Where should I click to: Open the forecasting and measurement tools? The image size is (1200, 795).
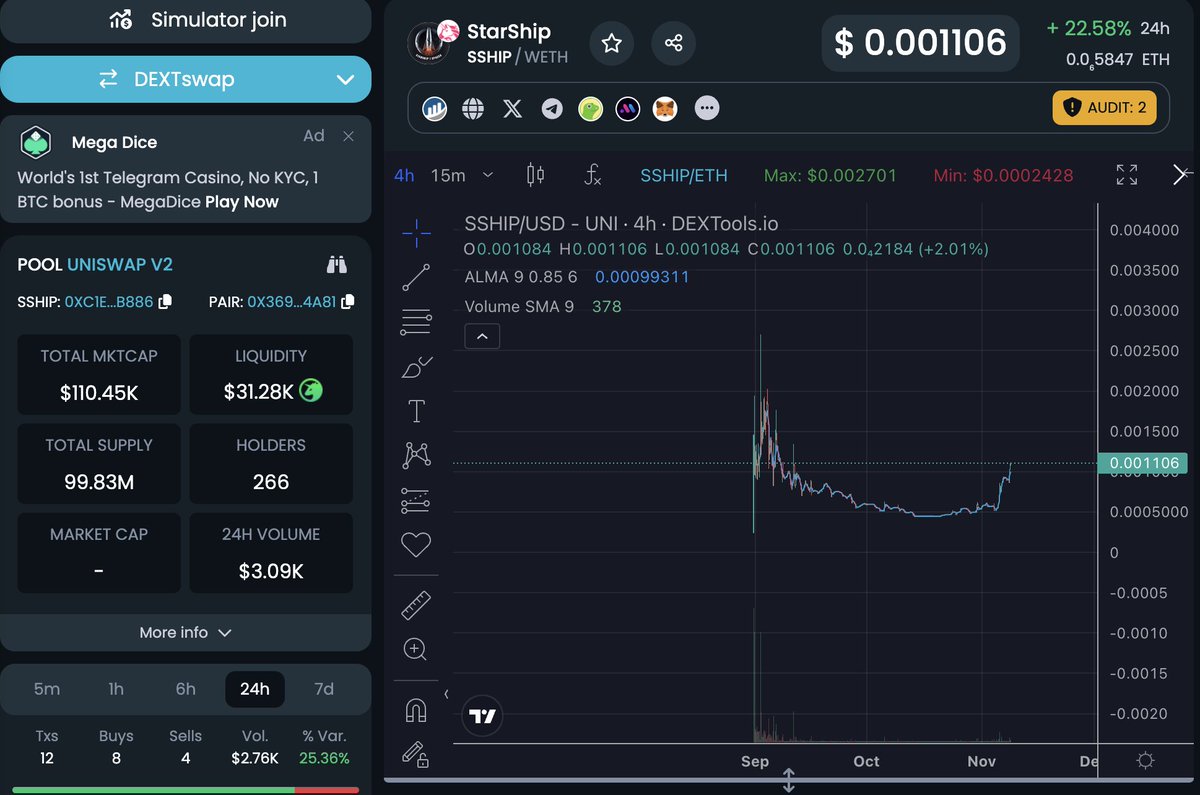click(416, 500)
